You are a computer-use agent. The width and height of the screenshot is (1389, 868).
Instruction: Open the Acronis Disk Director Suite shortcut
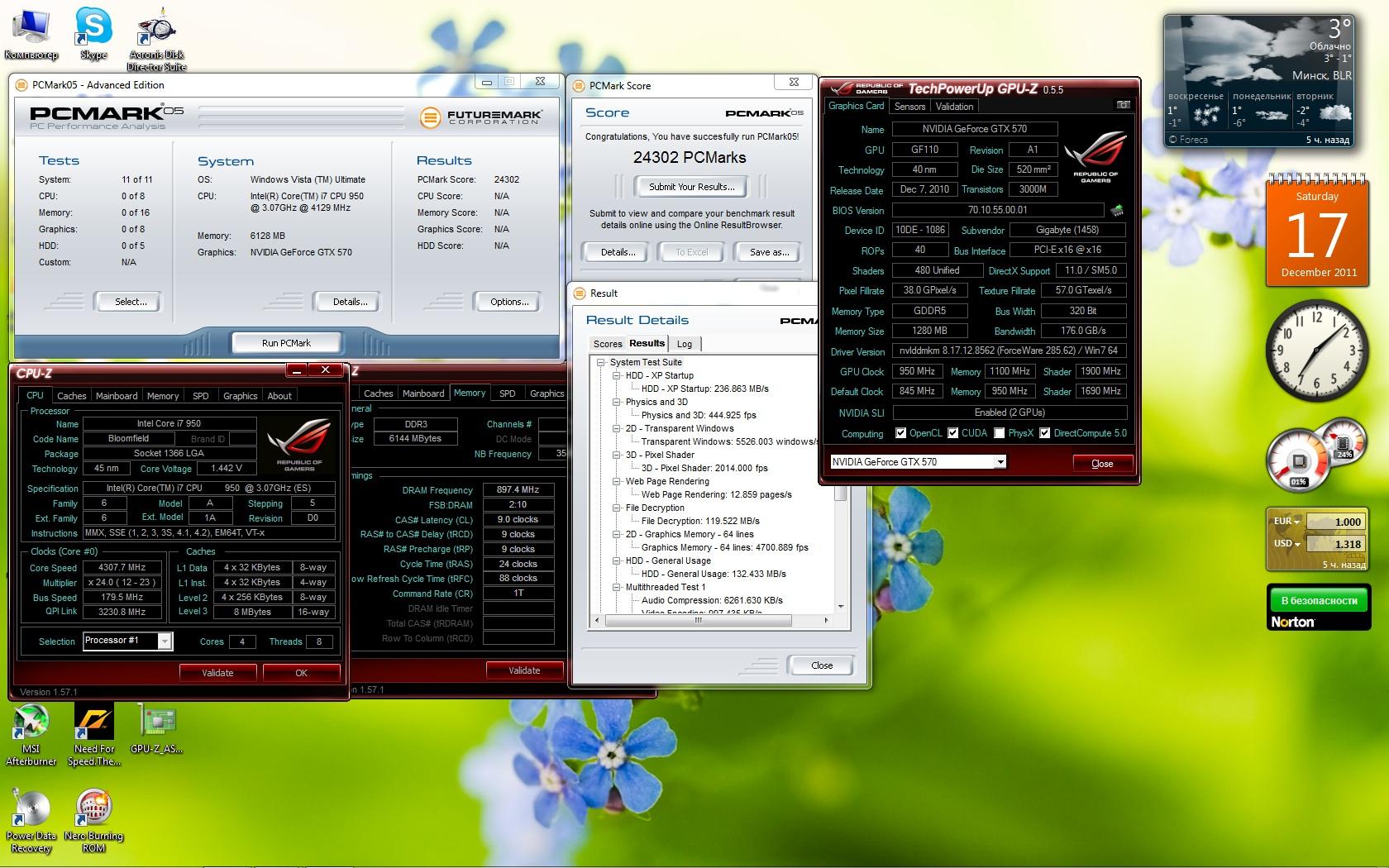156,39
